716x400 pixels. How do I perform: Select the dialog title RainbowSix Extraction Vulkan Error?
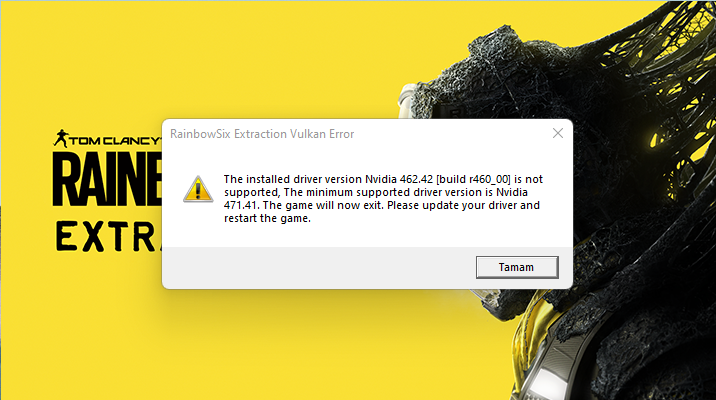coord(262,134)
